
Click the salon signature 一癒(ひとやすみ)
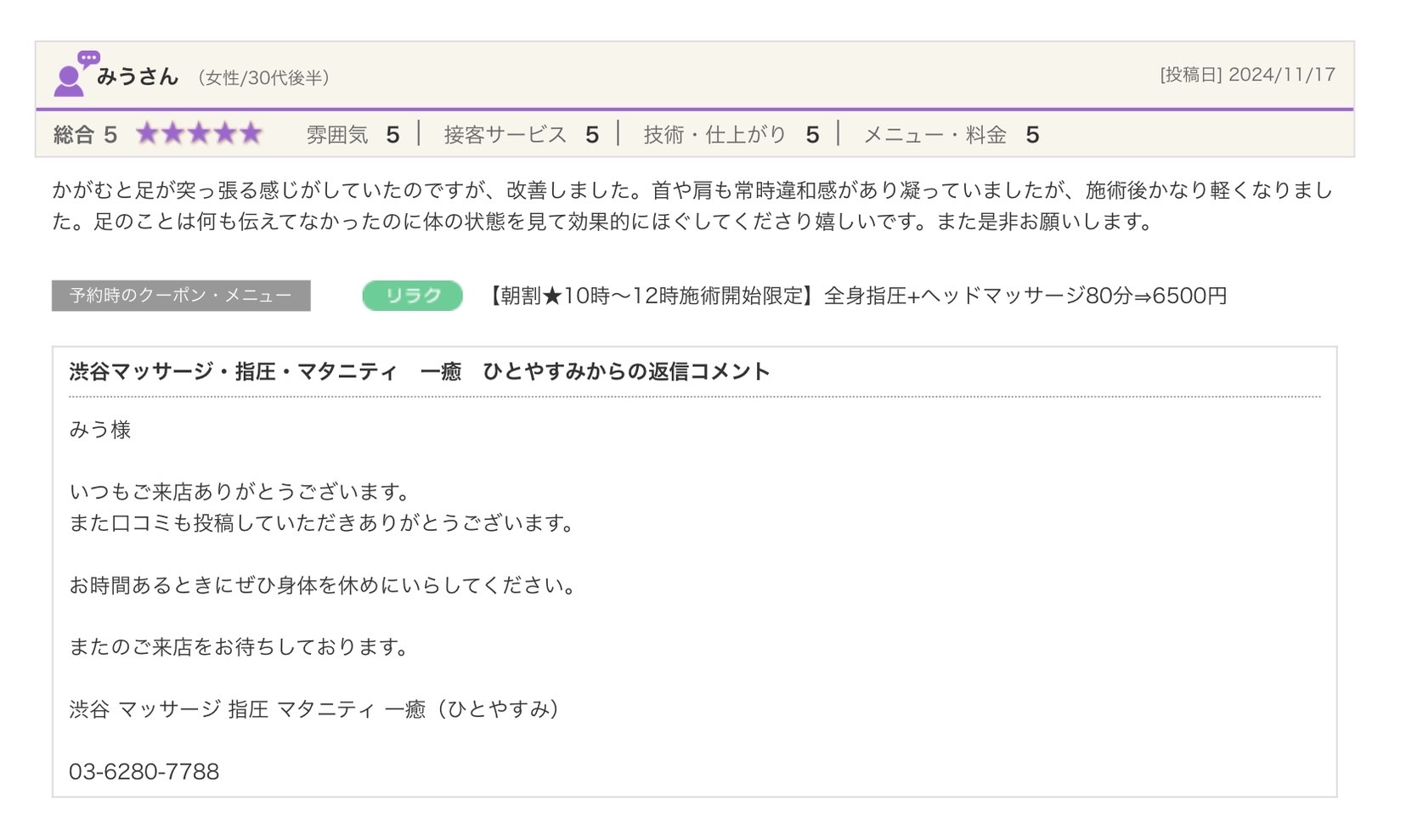314,709
